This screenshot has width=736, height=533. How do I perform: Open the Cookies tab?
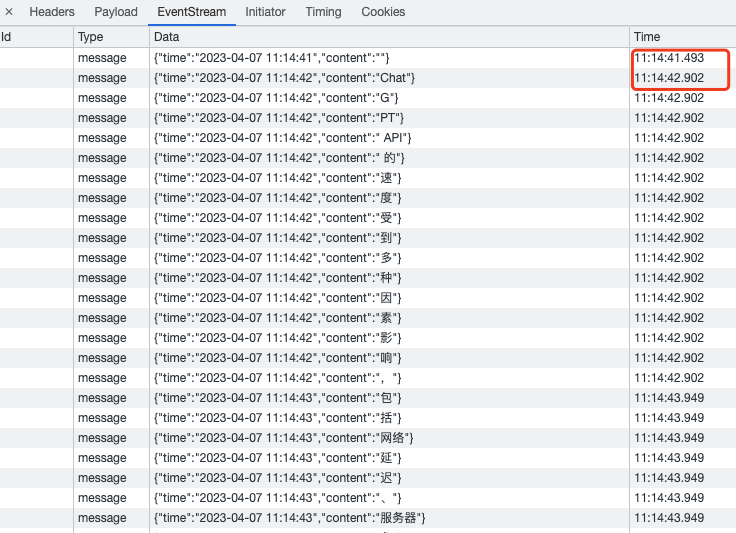[x=383, y=12]
